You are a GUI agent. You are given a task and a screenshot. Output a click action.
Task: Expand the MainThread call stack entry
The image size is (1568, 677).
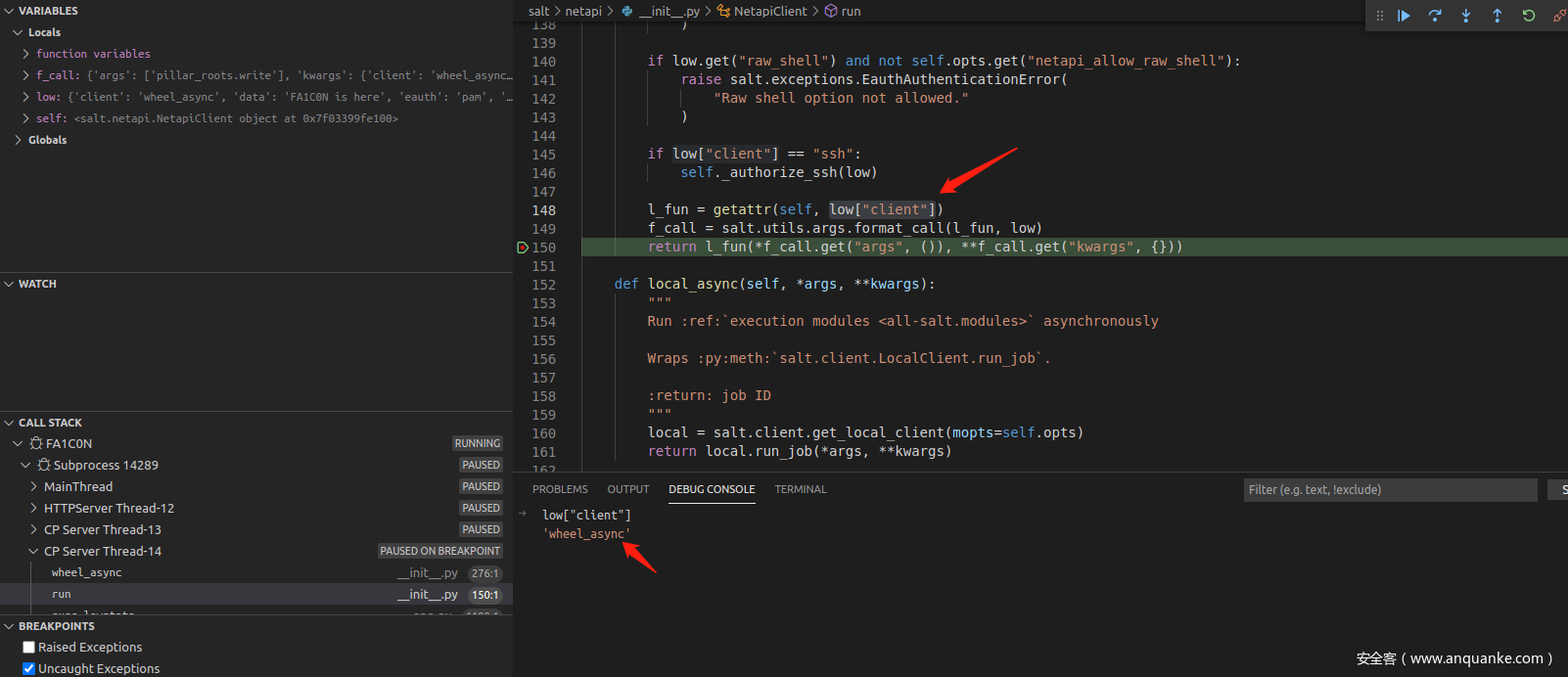(x=33, y=486)
